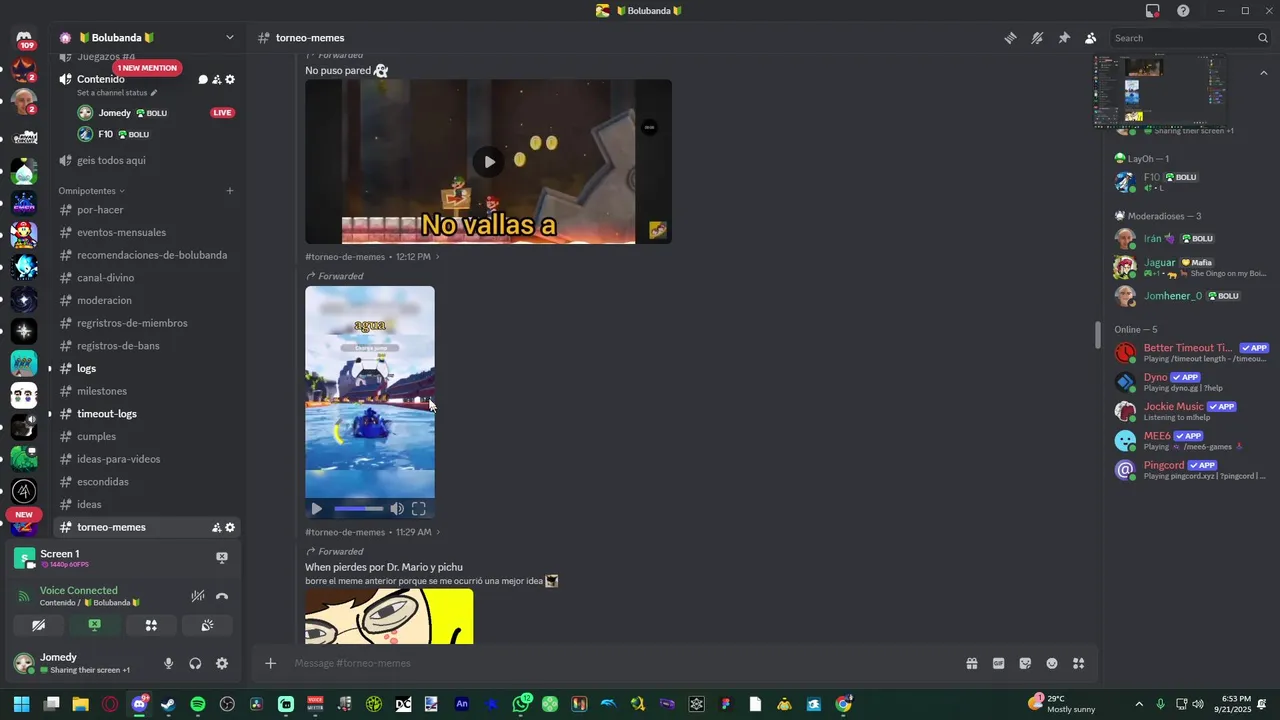The height and width of the screenshot is (720, 1280).
Task: Open the por-hacer channel
Action: pyautogui.click(x=147, y=210)
